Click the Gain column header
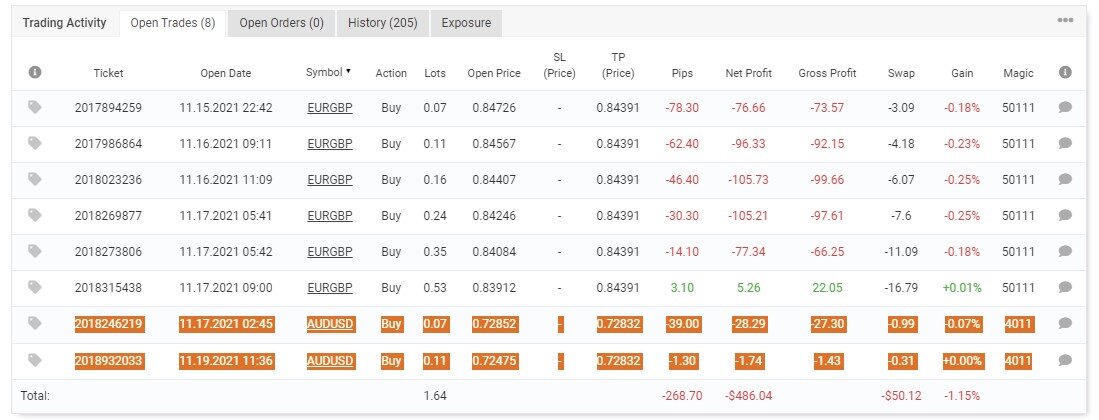This screenshot has height=420, width=1099. tap(962, 73)
